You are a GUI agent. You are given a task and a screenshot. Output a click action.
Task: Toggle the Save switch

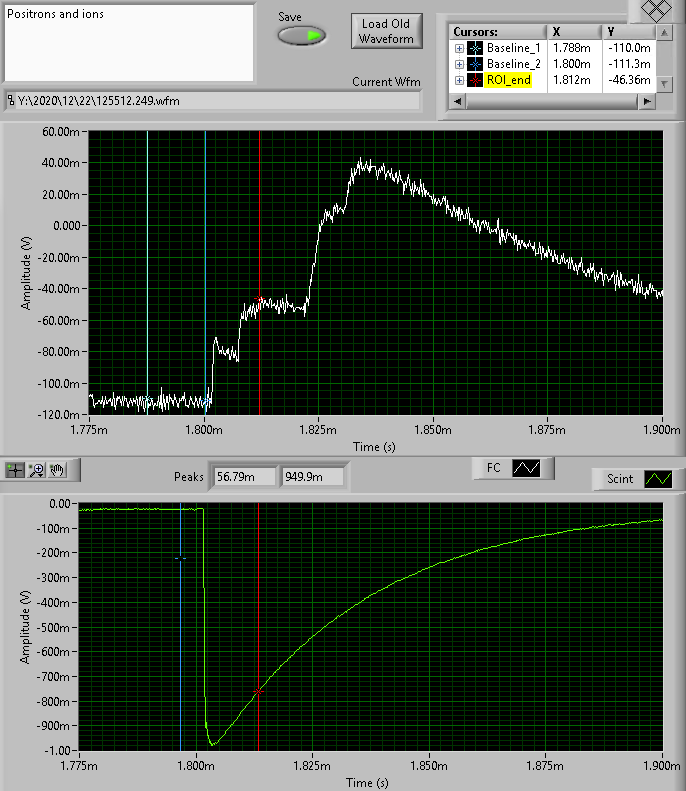301,36
